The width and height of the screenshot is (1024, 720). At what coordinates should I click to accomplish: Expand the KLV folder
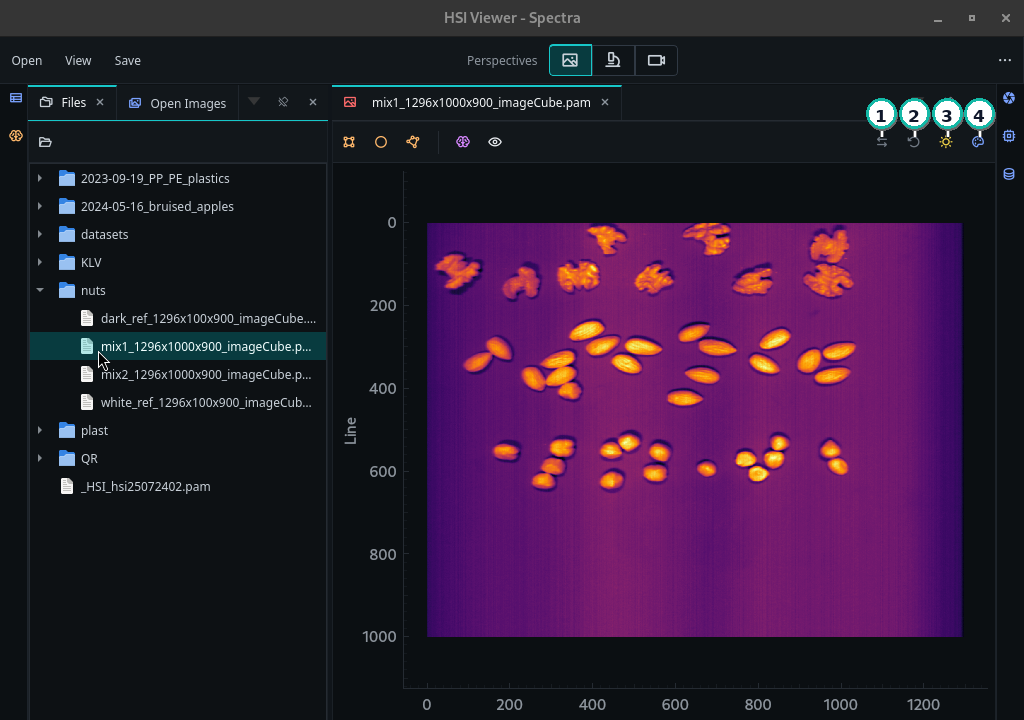point(40,263)
